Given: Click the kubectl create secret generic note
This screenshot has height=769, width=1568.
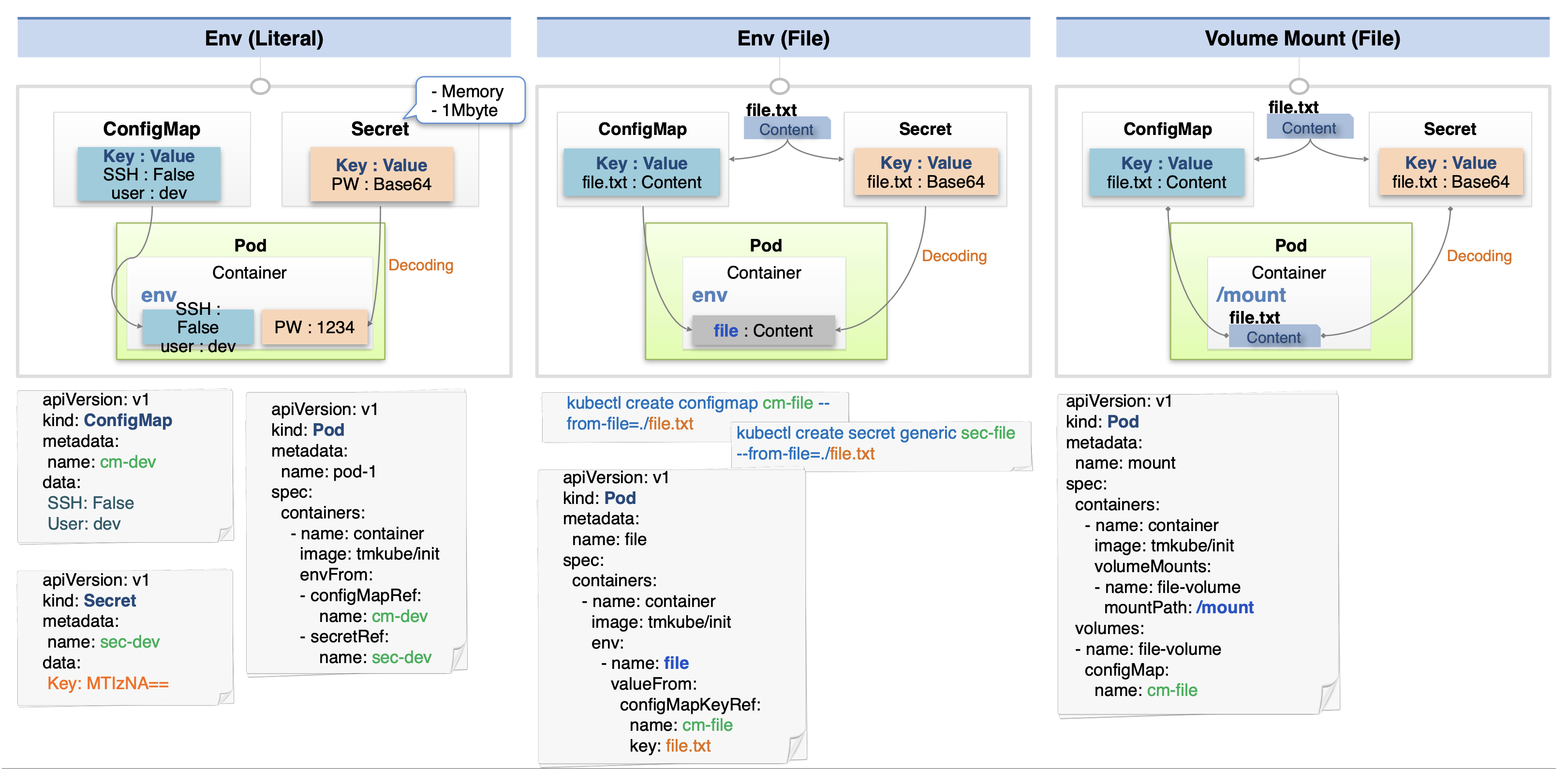Looking at the screenshot, I should click(881, 446).
